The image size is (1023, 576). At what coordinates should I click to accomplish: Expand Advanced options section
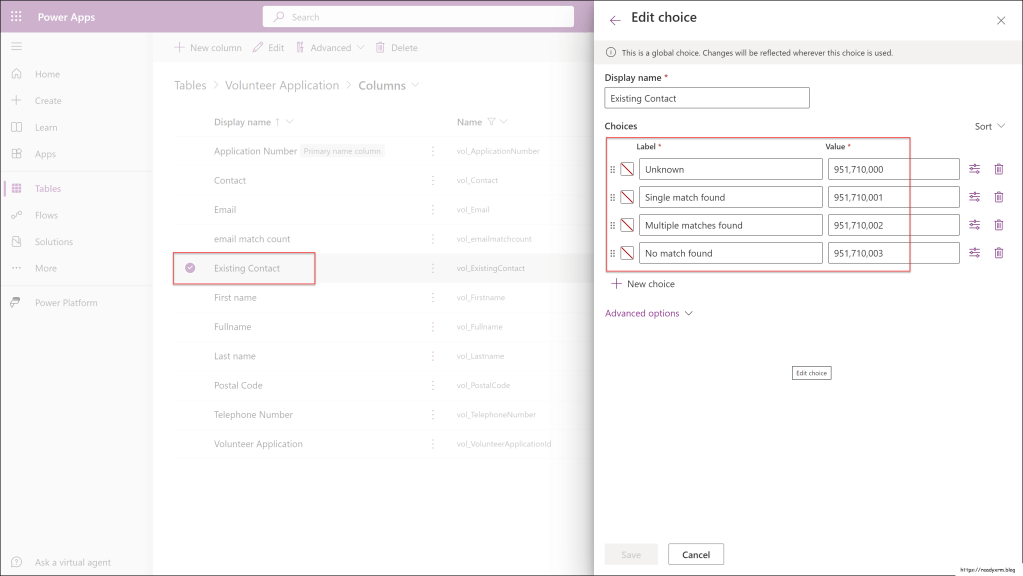pos(649,313)
